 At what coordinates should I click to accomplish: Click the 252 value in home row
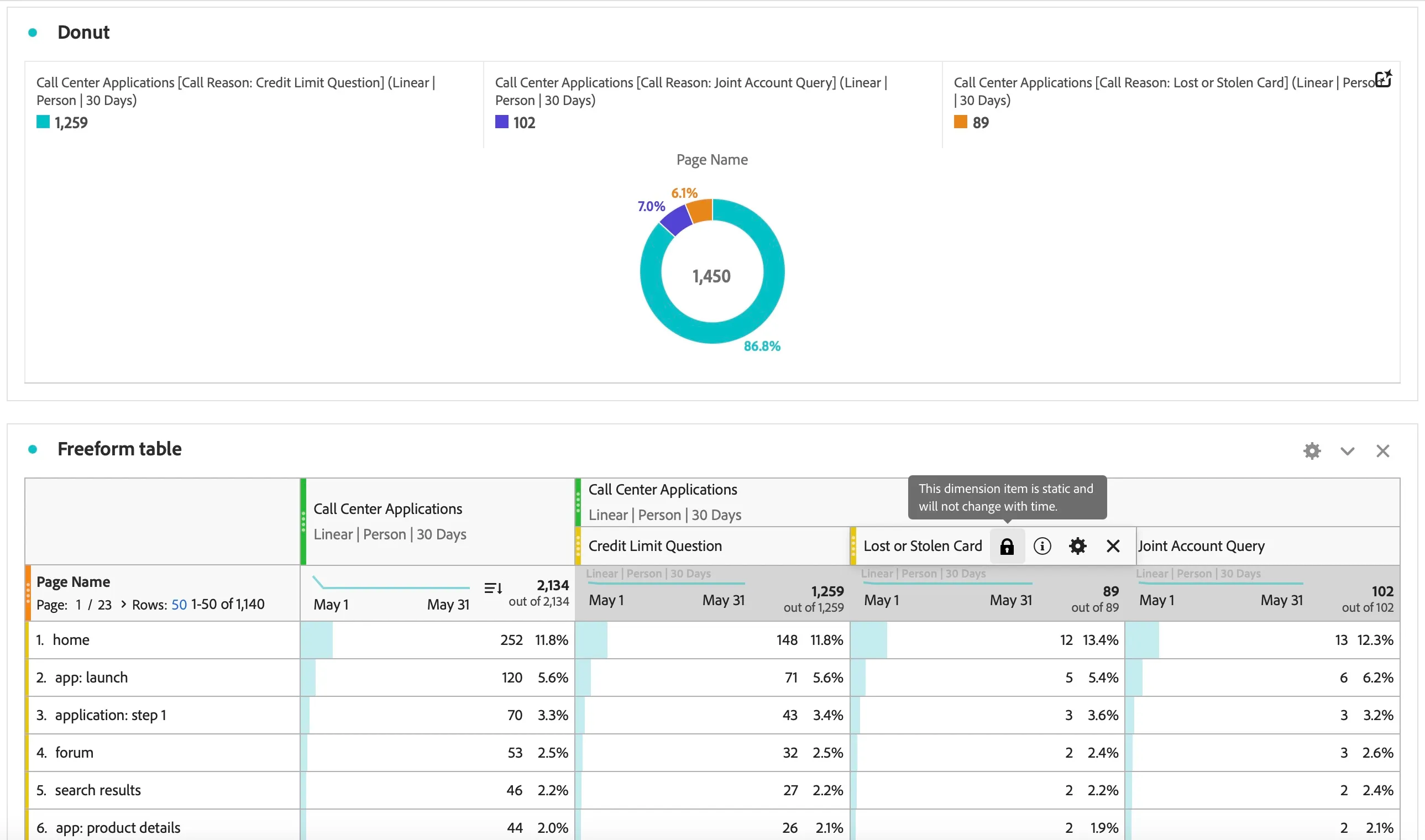point(511,640)
